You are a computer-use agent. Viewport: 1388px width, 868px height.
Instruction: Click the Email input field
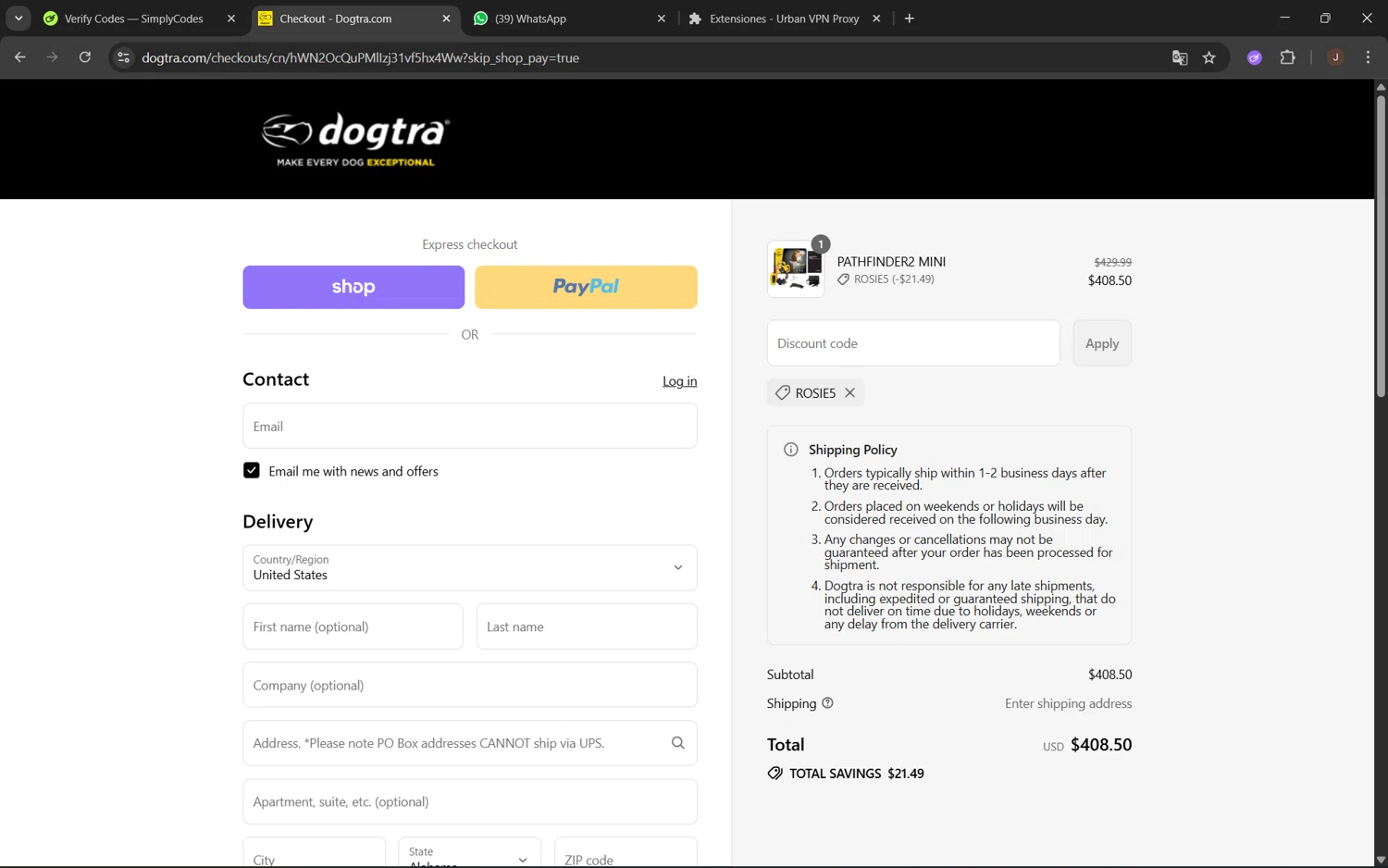pos(470,427)
